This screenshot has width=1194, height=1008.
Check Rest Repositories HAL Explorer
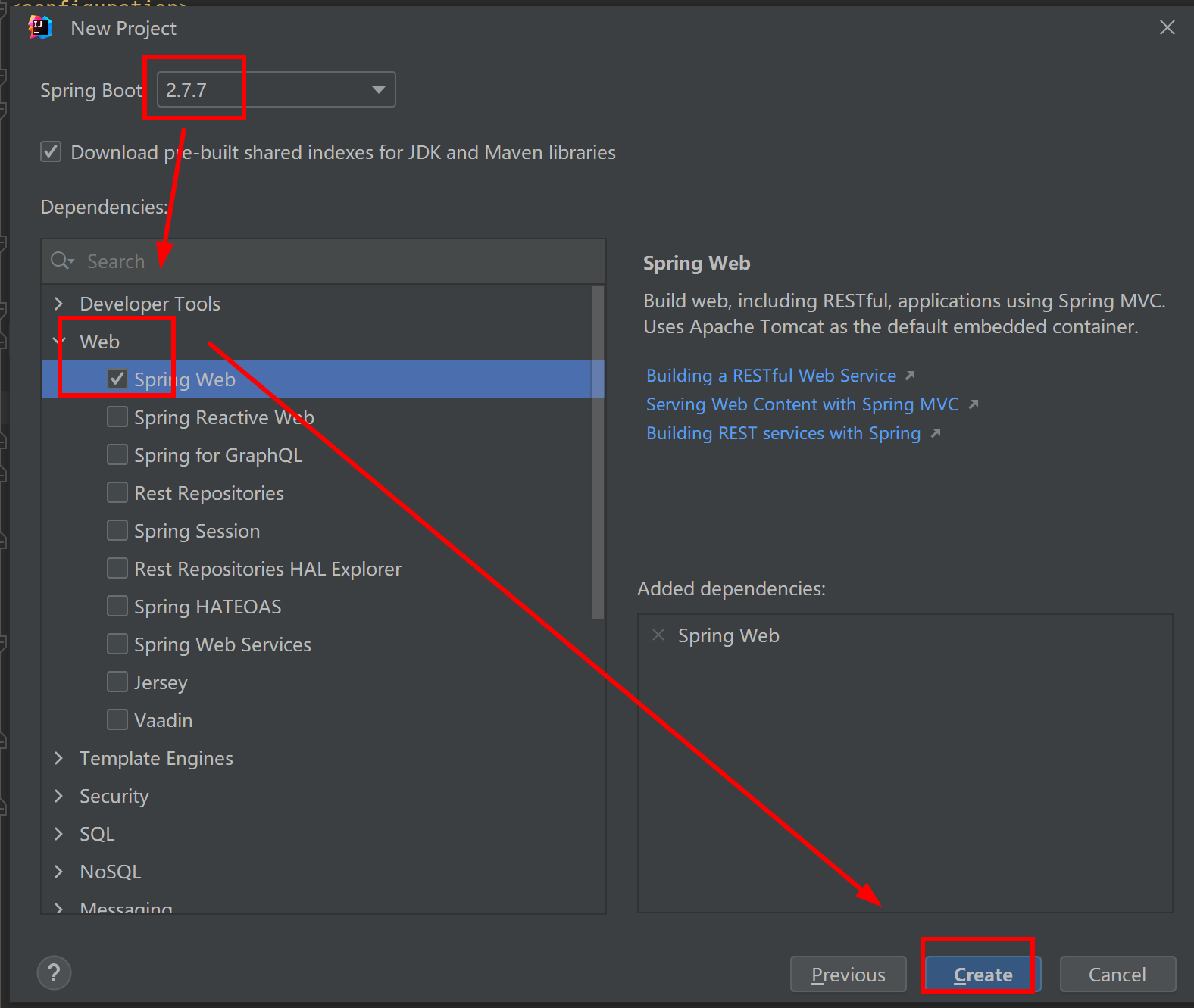pos(117,568)
